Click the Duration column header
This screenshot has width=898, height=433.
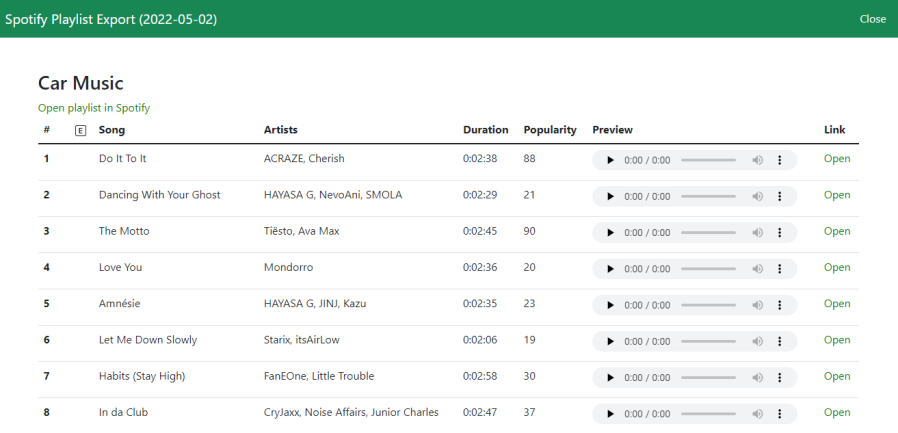pyautogui.click(x=486, y=129)
